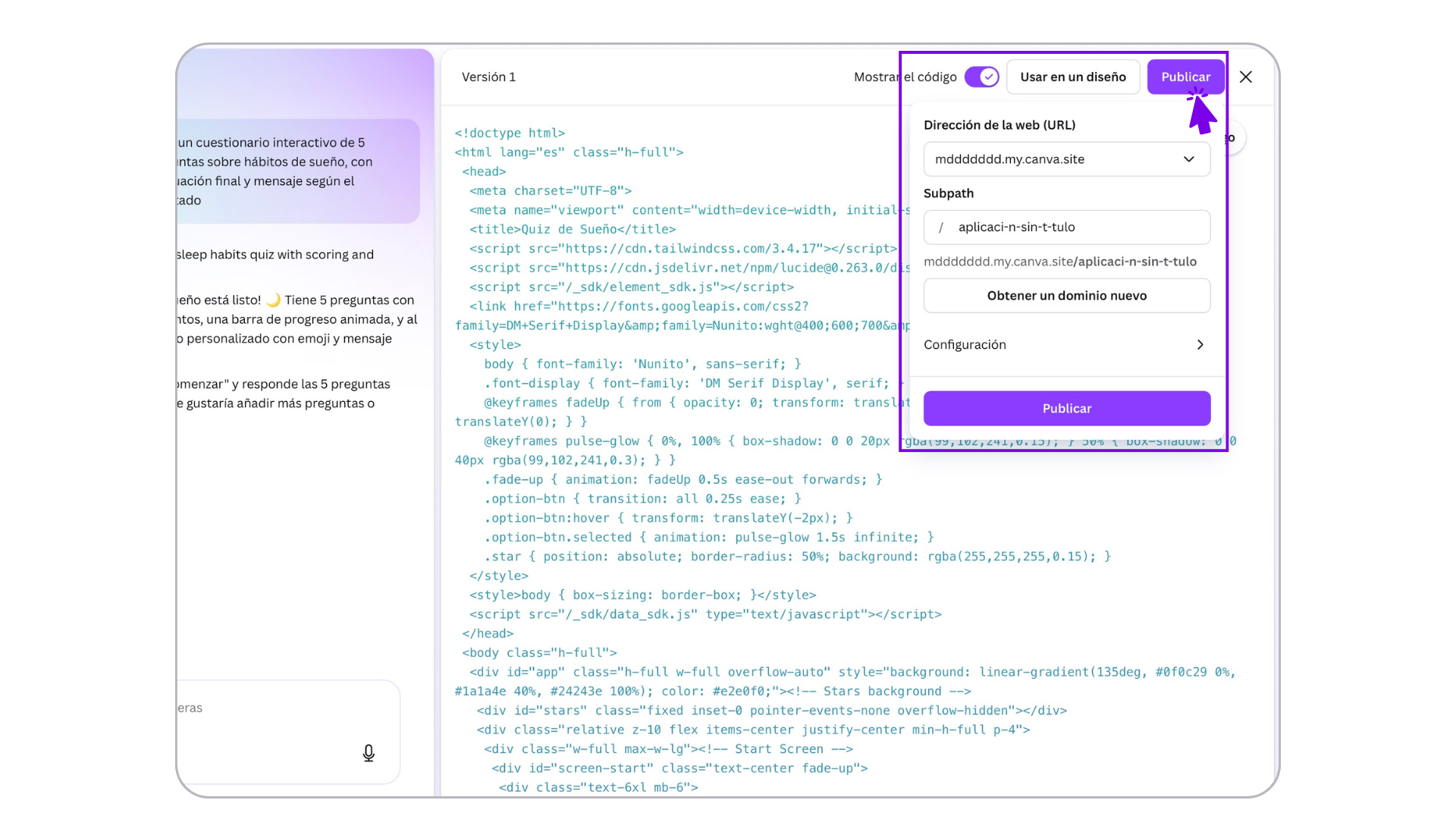Click the round button partially hidden behind publish panel
The width and height of the screenshot is (1456, 819).
[x=1235, y=138]
